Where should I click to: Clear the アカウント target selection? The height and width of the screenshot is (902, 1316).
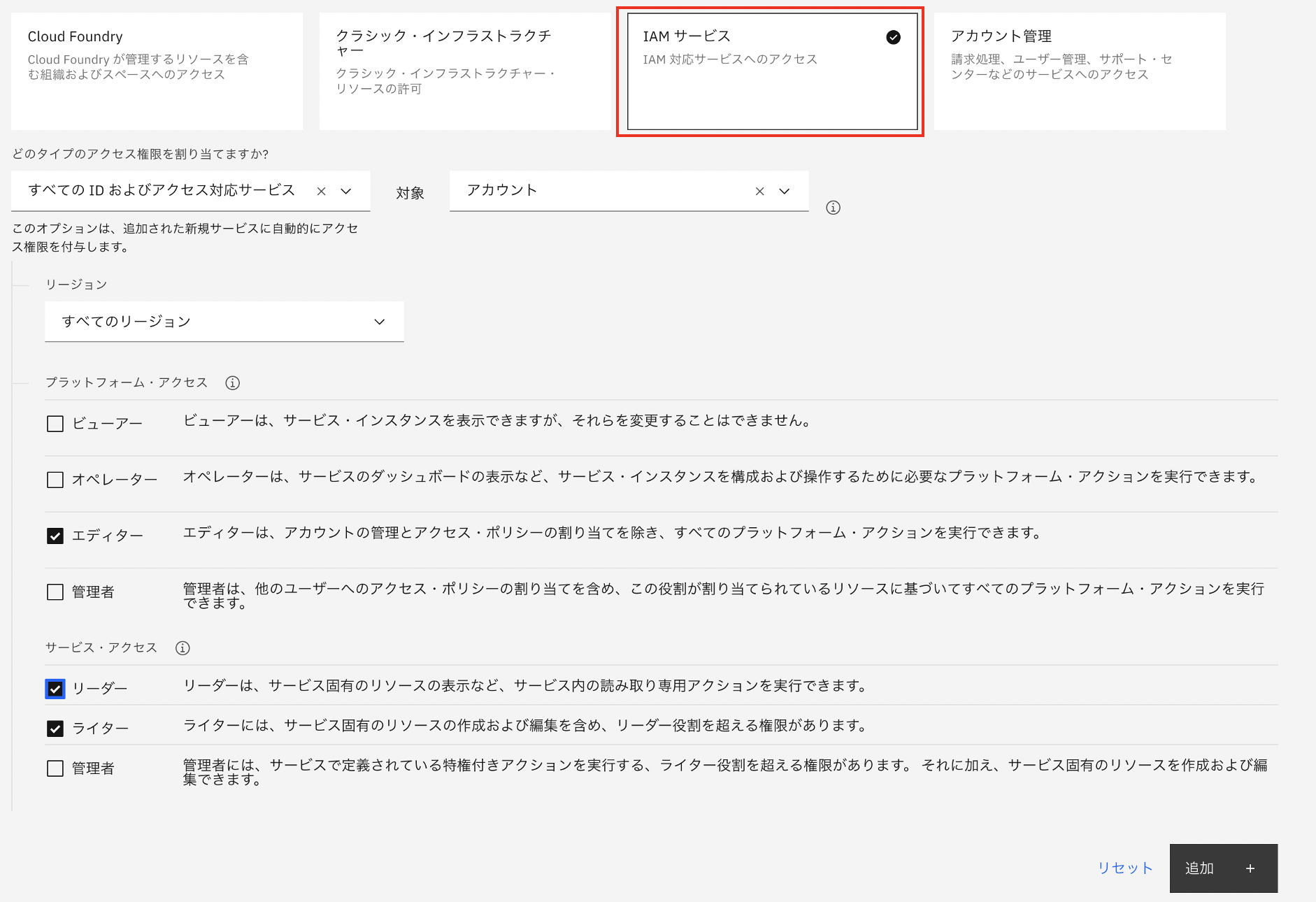759,192
